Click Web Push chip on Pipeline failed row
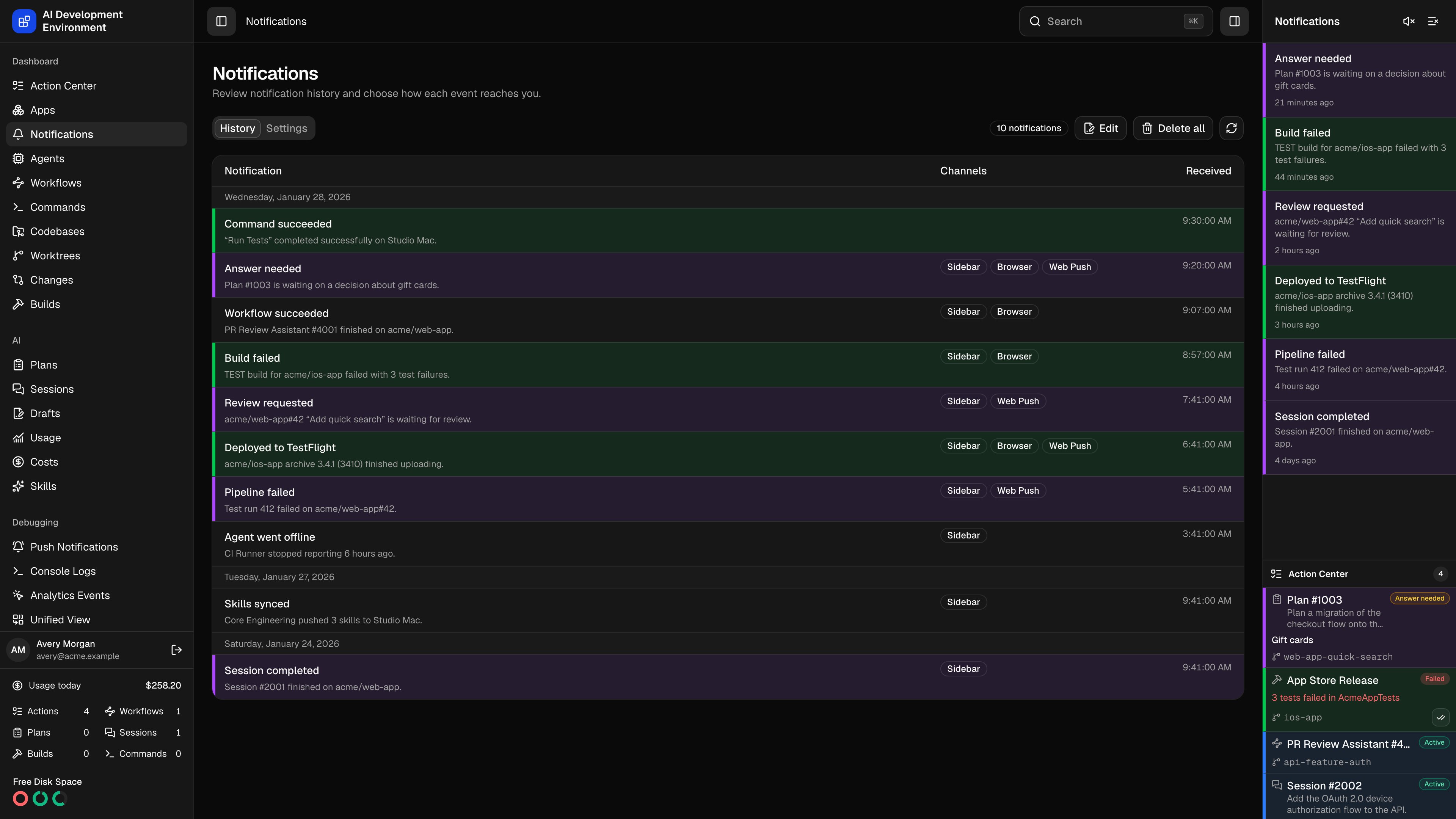This screenshot has height=819, width=1456. pyautogui.click(x=1017, y=491)
